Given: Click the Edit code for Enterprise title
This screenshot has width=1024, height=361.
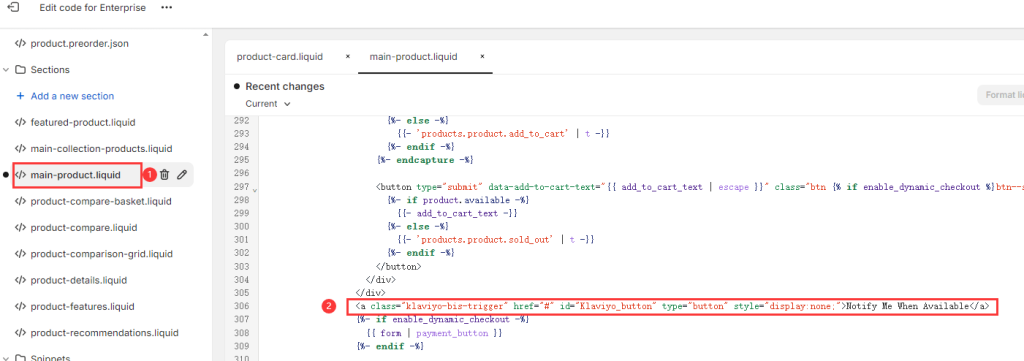Looking at the screenshot, I should 92,8.
